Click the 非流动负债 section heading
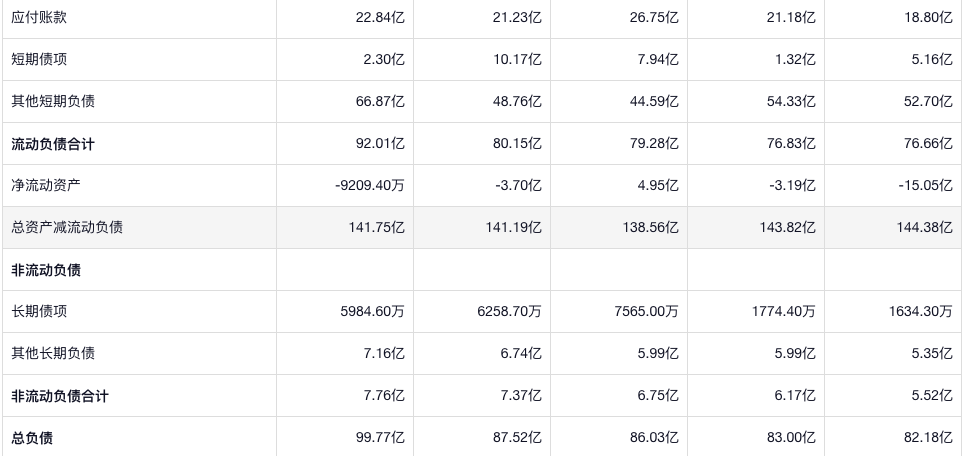The image size is (964, 456). (x=46, y=270)
